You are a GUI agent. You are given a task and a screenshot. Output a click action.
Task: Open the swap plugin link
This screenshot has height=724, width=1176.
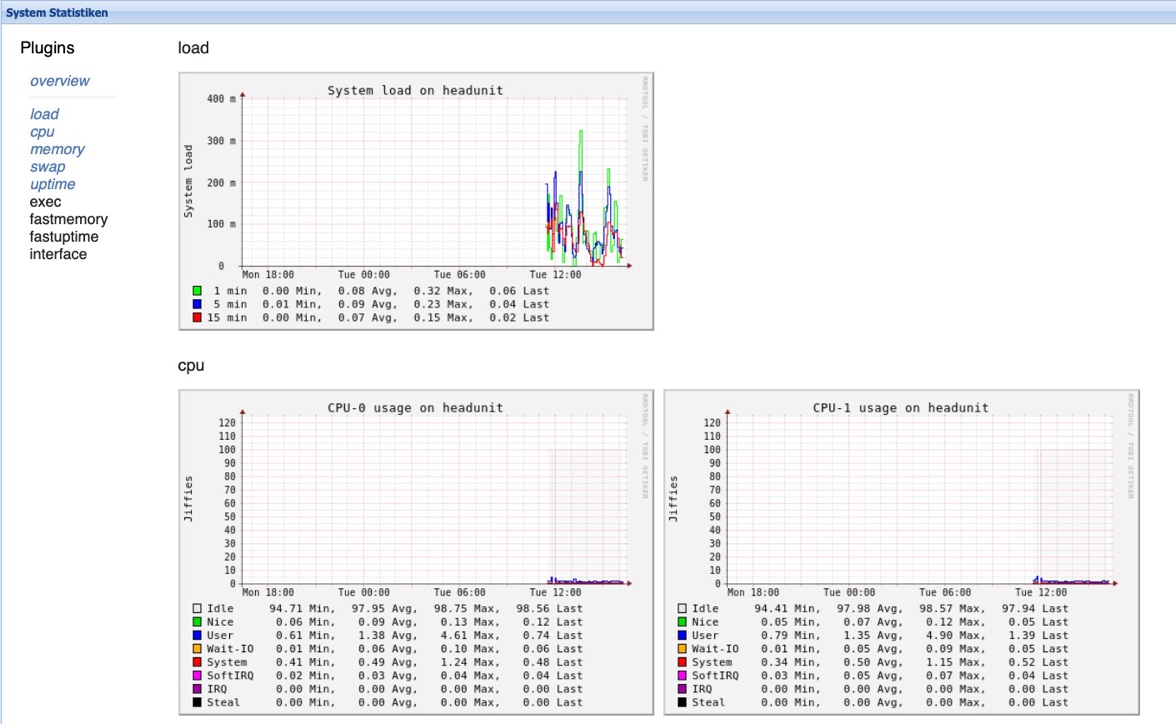[x=47, y=167]
